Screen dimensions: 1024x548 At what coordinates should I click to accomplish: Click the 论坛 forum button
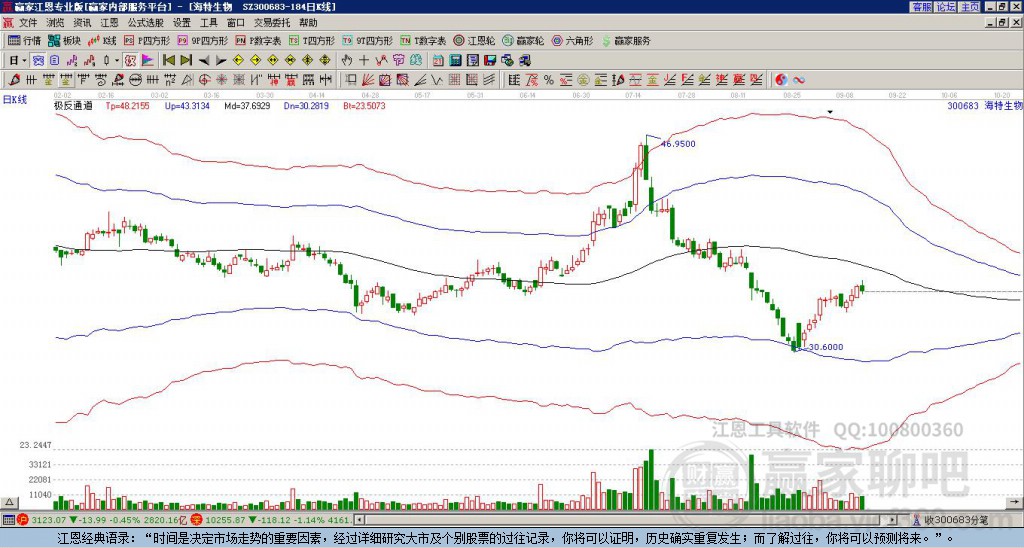pyautogui.click(x=946, y=7)
